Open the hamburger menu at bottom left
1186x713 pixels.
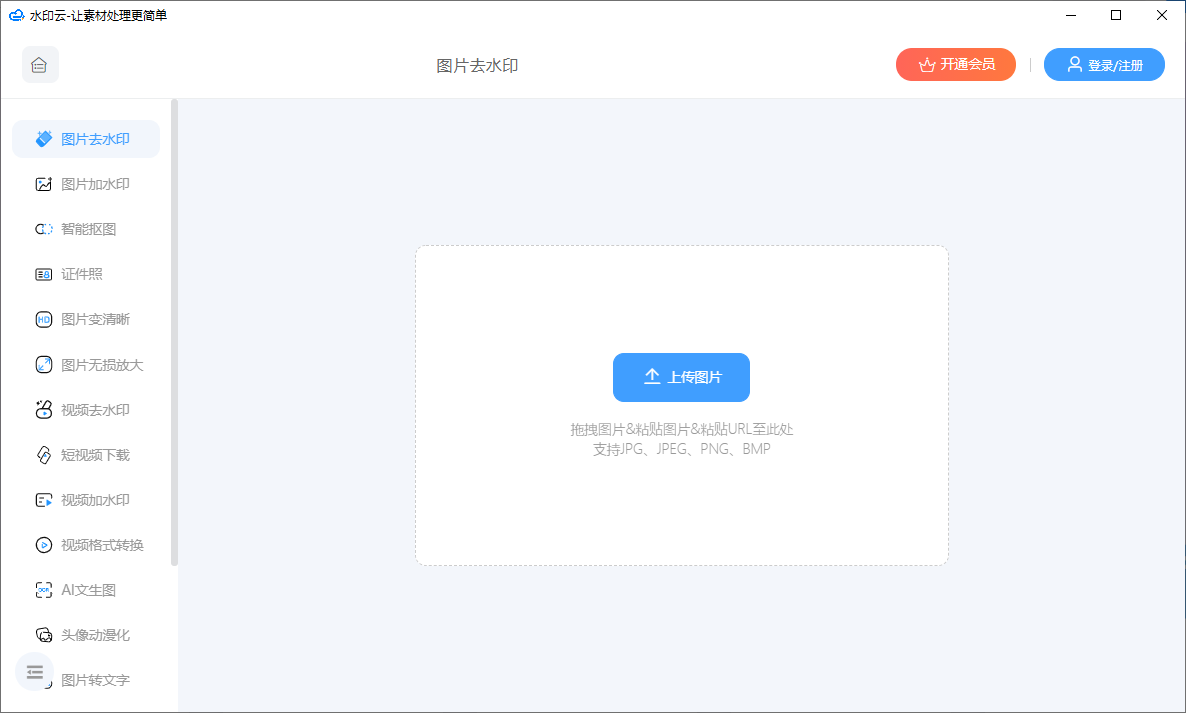tap(34, 672)
